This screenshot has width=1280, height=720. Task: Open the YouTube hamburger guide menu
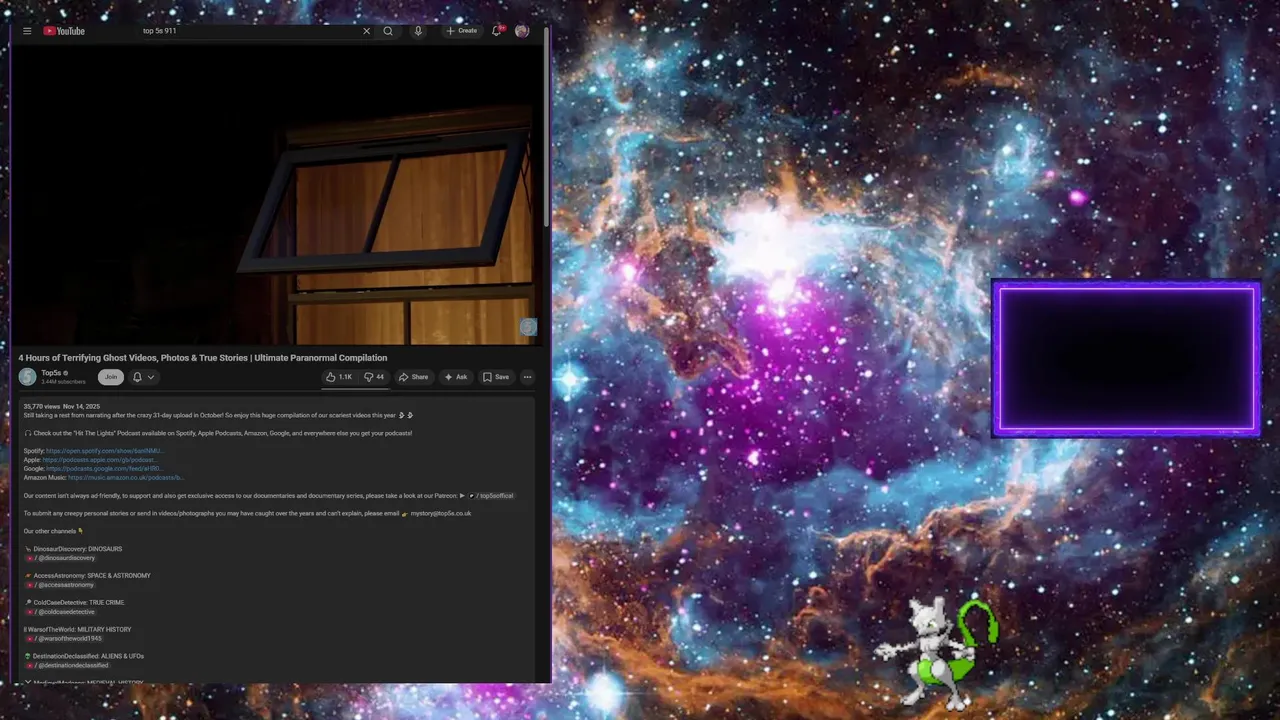(27, 31)
